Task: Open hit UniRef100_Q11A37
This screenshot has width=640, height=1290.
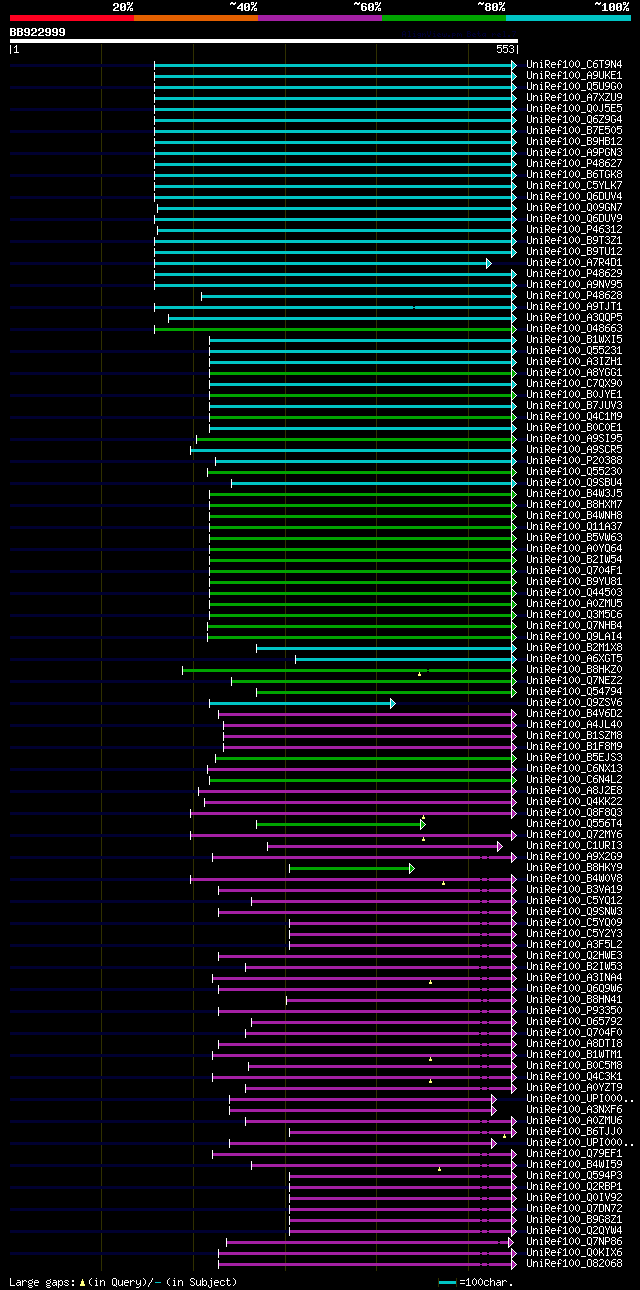Action: click(574, 526)
